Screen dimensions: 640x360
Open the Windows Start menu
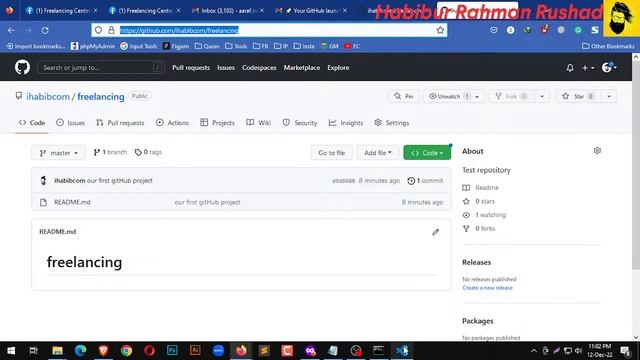(x=11, y=351)
